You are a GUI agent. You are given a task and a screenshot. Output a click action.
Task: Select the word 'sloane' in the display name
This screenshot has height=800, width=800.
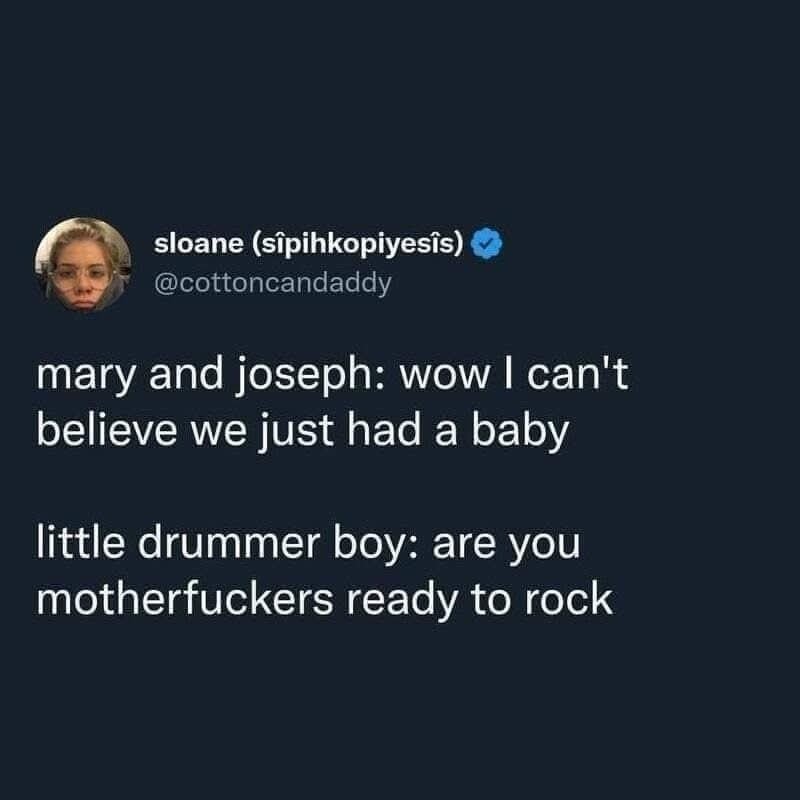click(199, 244)
